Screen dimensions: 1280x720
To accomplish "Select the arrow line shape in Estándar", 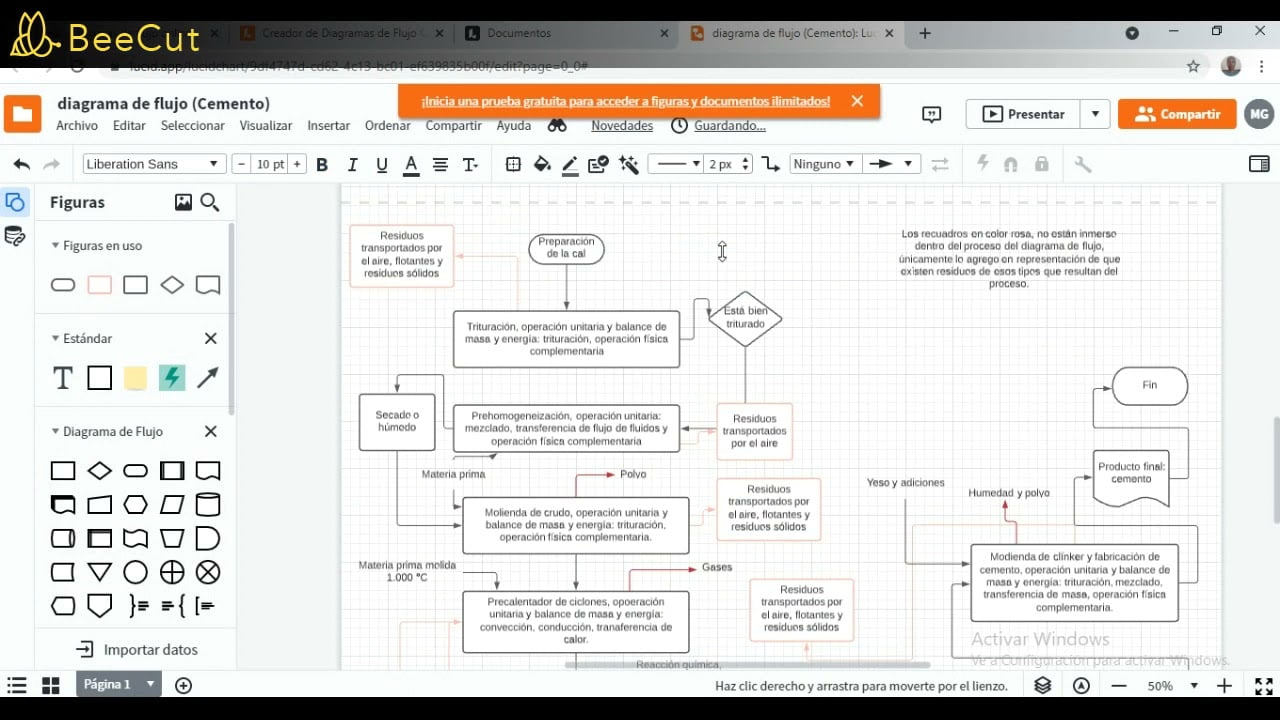I will 207,378.
